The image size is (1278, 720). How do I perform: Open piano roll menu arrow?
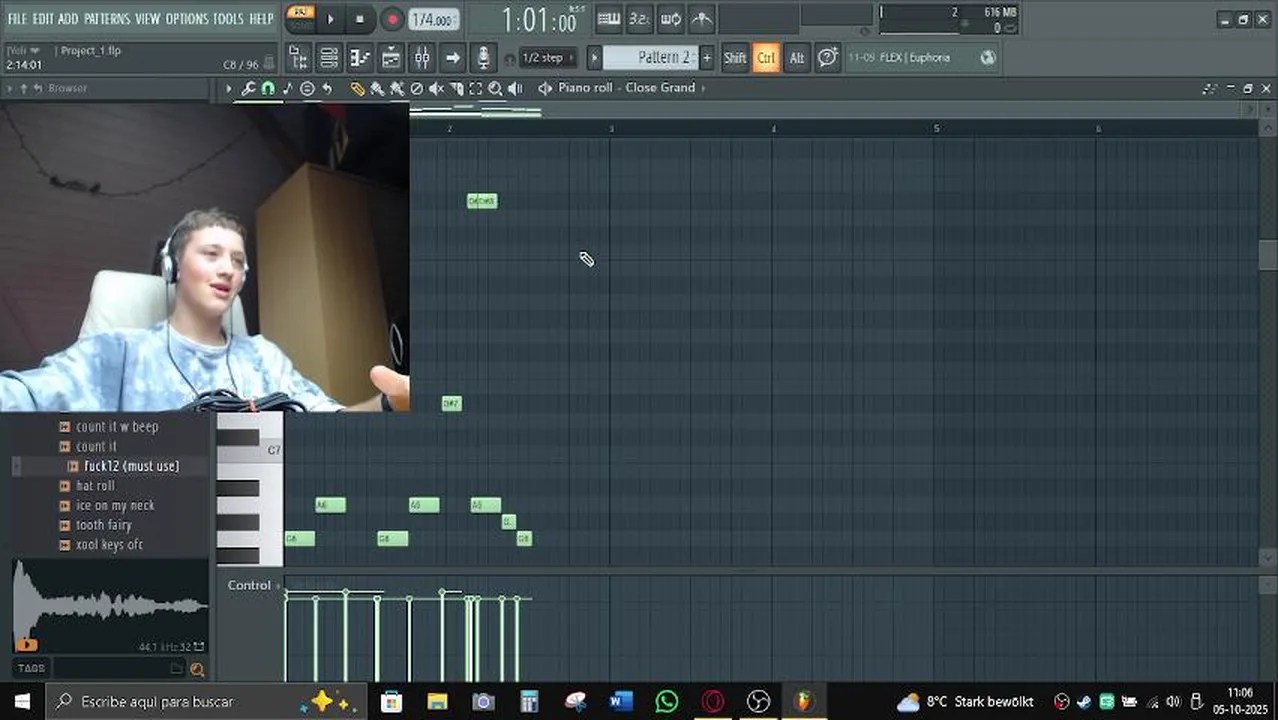point(228,89)
